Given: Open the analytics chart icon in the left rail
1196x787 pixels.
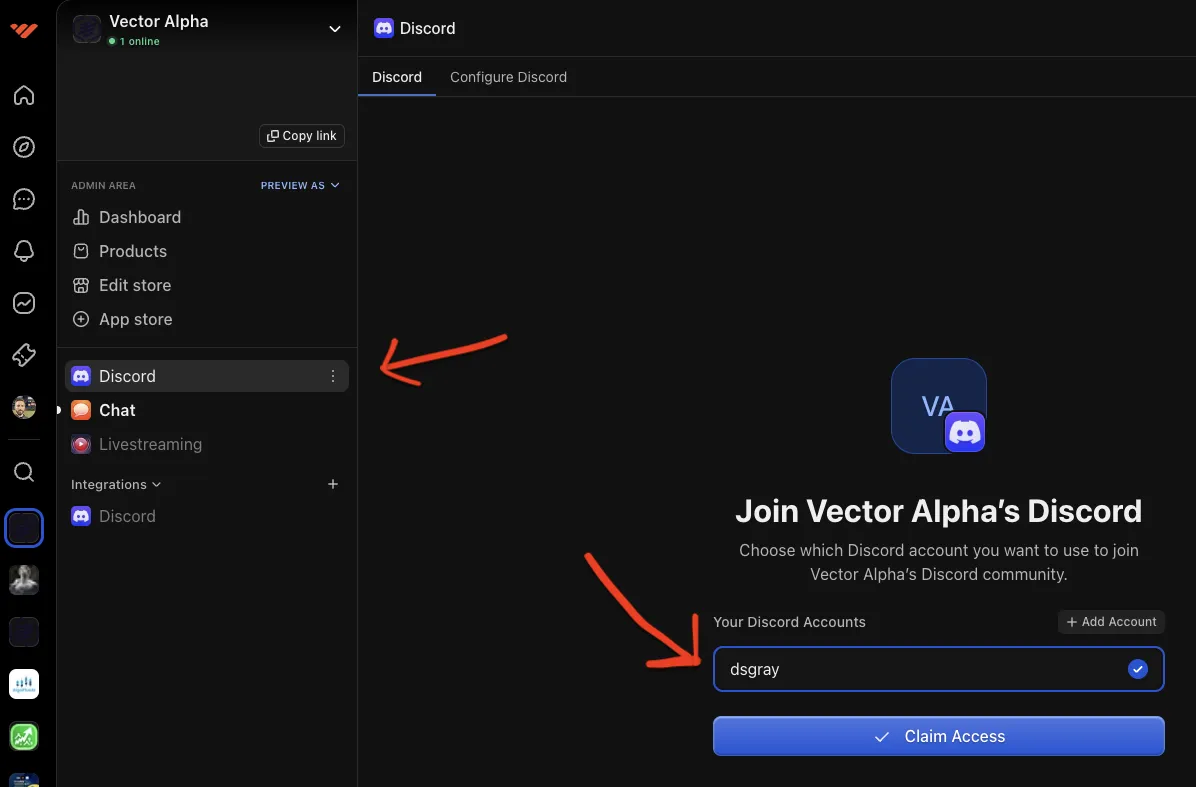Looking at the screenshot, I should coord(24,303).
